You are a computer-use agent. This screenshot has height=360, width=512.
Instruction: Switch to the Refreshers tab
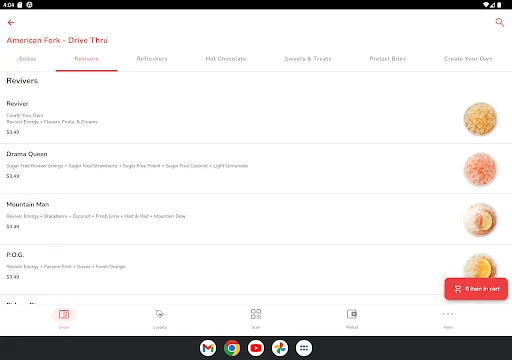coord(152,59)
